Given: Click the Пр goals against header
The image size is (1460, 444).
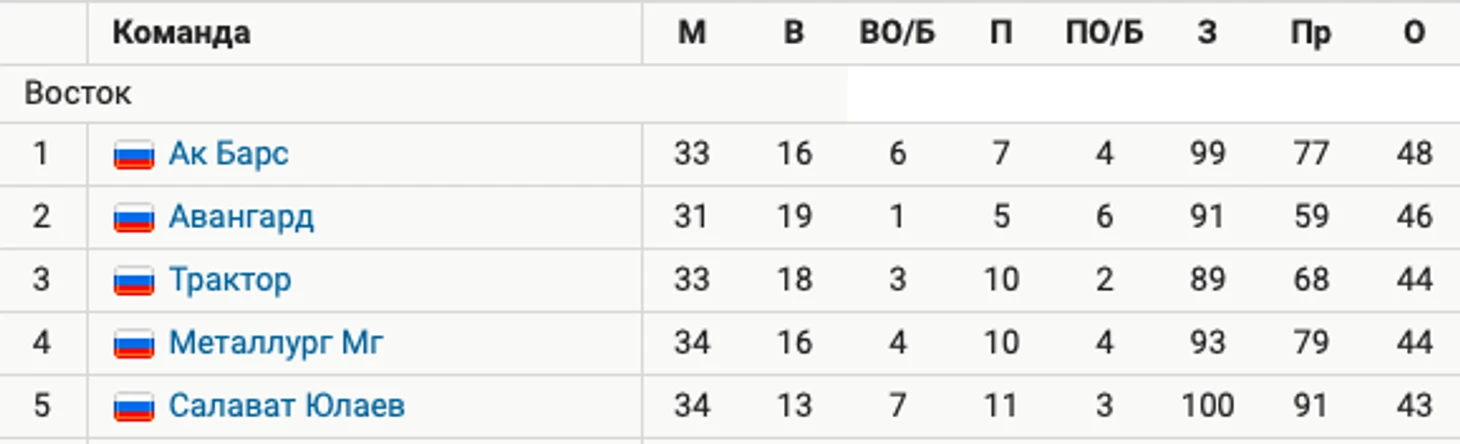Looking at the screenshot, I should pyautogui.click(x=1310, y=33).
